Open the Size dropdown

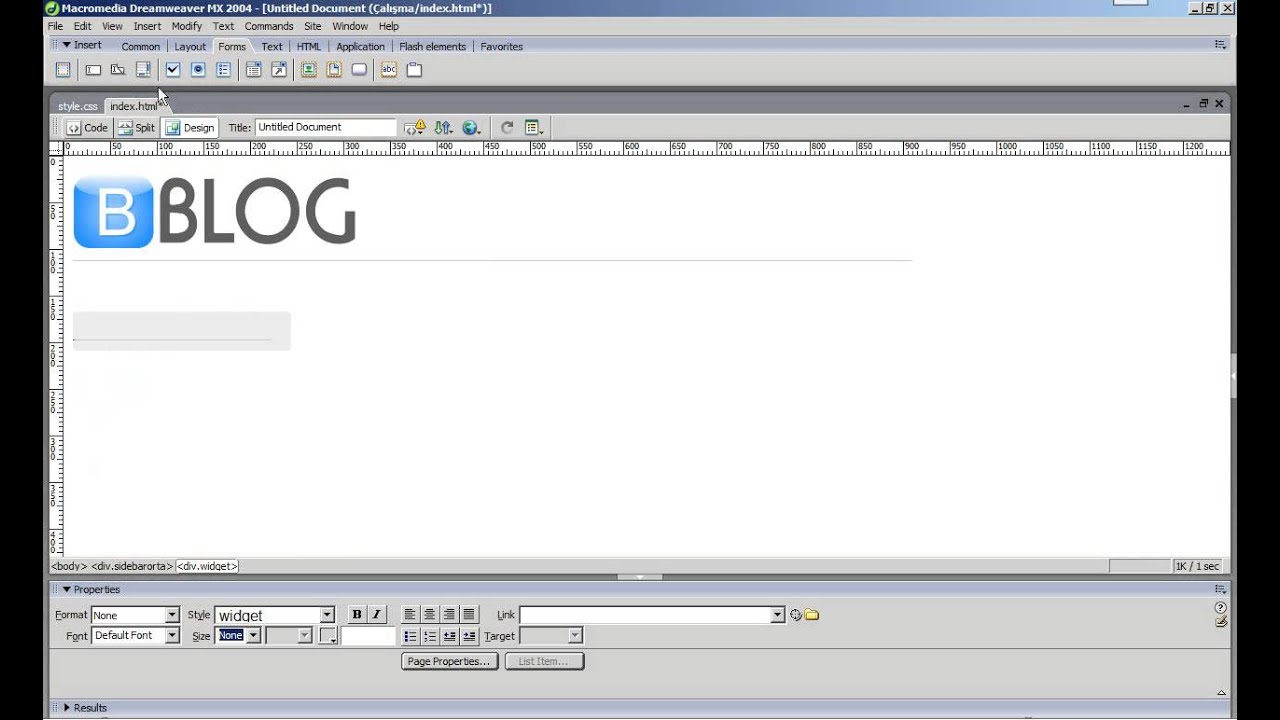coord(238,636)
